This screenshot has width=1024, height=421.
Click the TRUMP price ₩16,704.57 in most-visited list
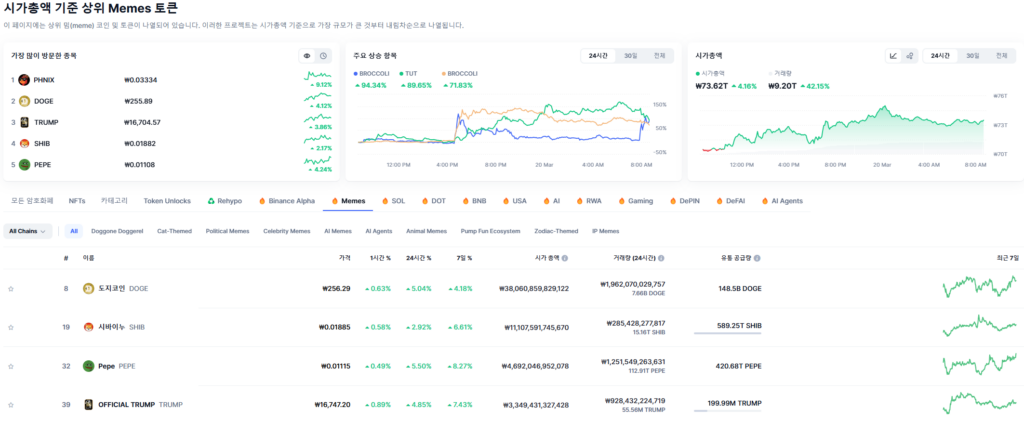click(142, 122)
